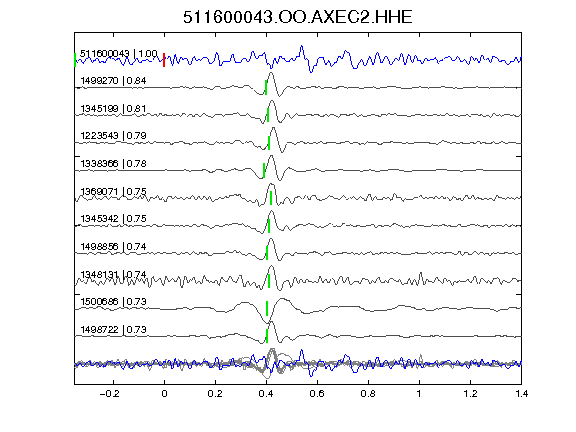
Task: Click the green marker on trace 1223543
Action: [269, 143]
